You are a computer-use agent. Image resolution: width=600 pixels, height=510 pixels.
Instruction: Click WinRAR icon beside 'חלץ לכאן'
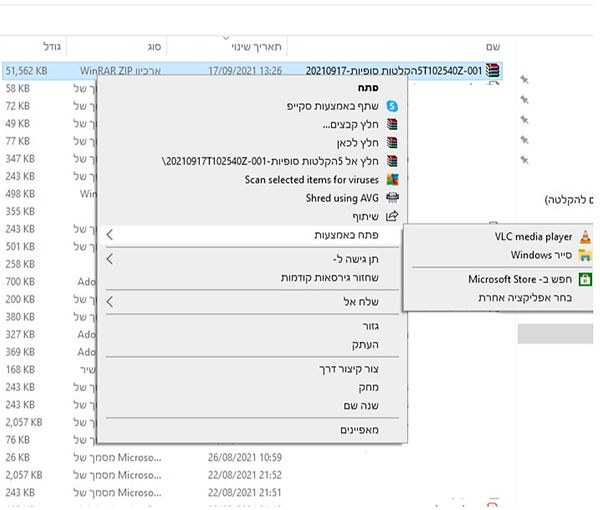[392, 143]
